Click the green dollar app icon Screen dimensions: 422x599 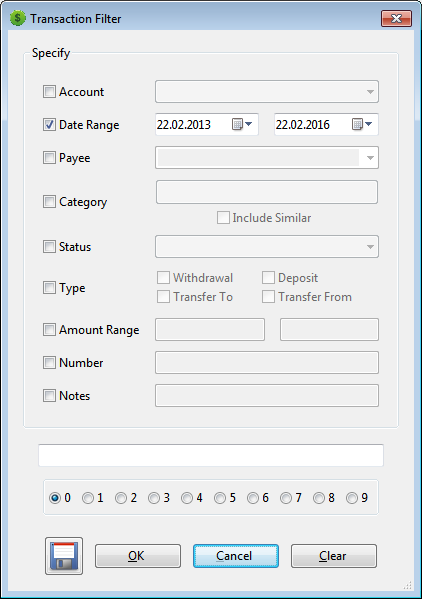coord(18,18)
